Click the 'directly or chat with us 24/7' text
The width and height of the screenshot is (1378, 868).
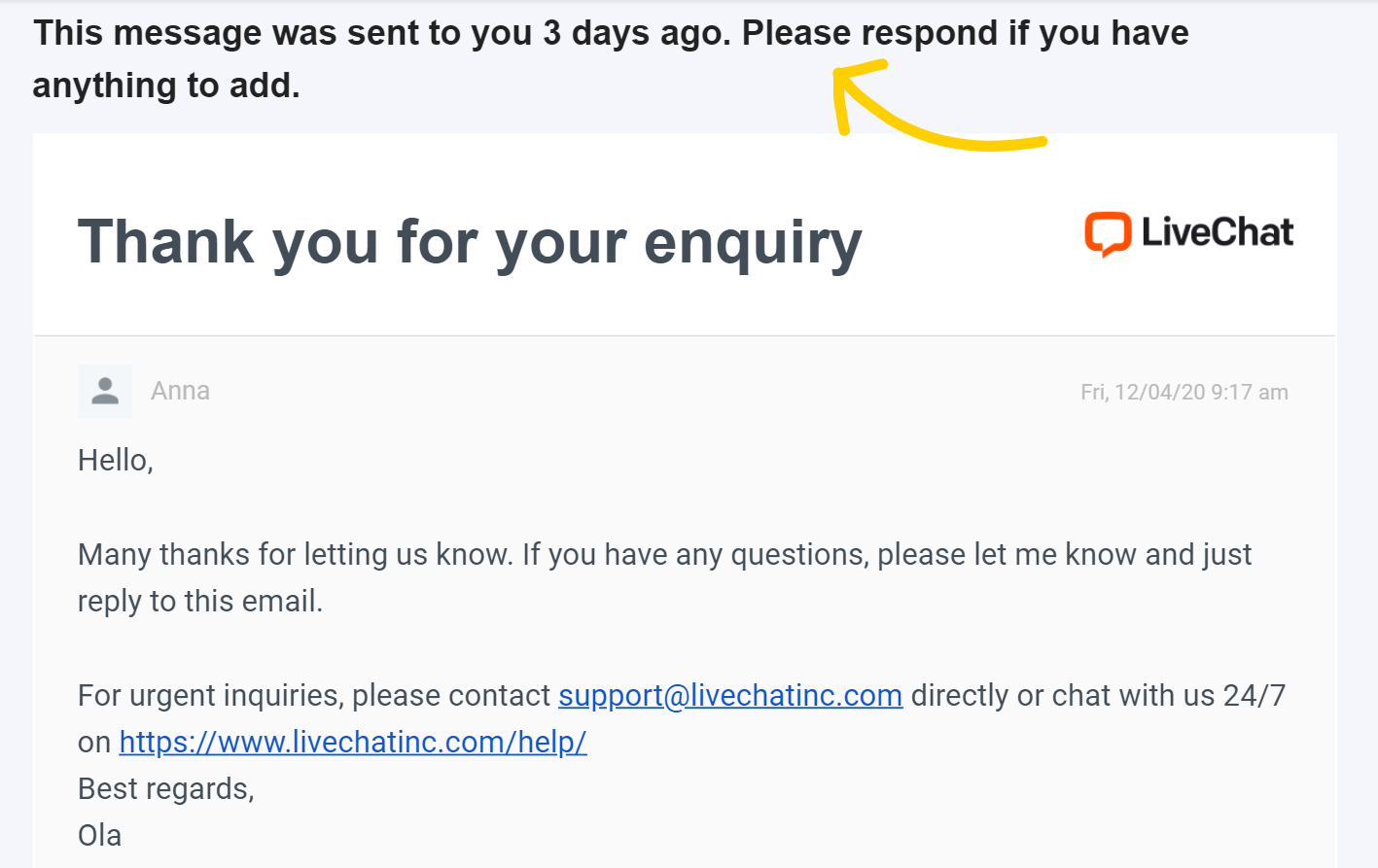1098,695
